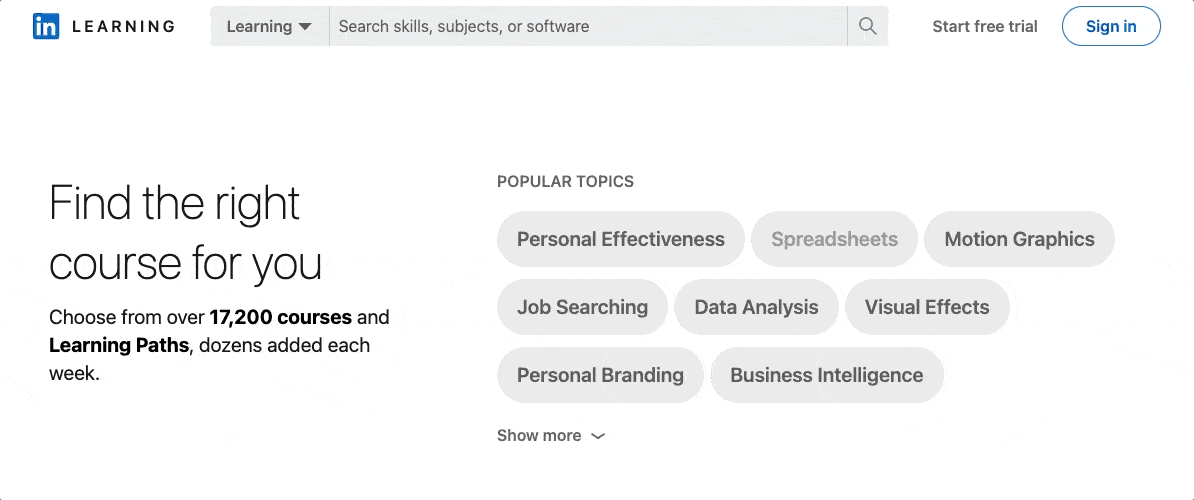Select the Visual Effects topic pill
Screen dimensions: 1194x500
(x=926, y=307)
